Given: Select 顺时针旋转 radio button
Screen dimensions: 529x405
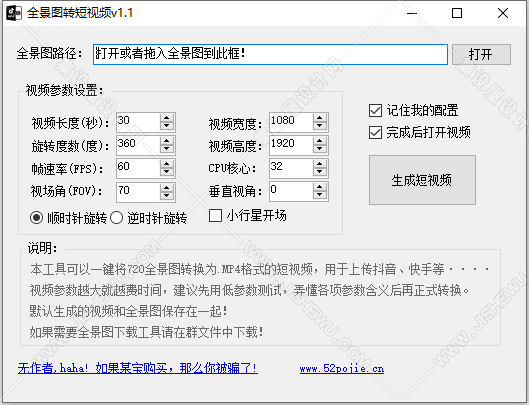Looking at the screenshot, I should 36,218.
